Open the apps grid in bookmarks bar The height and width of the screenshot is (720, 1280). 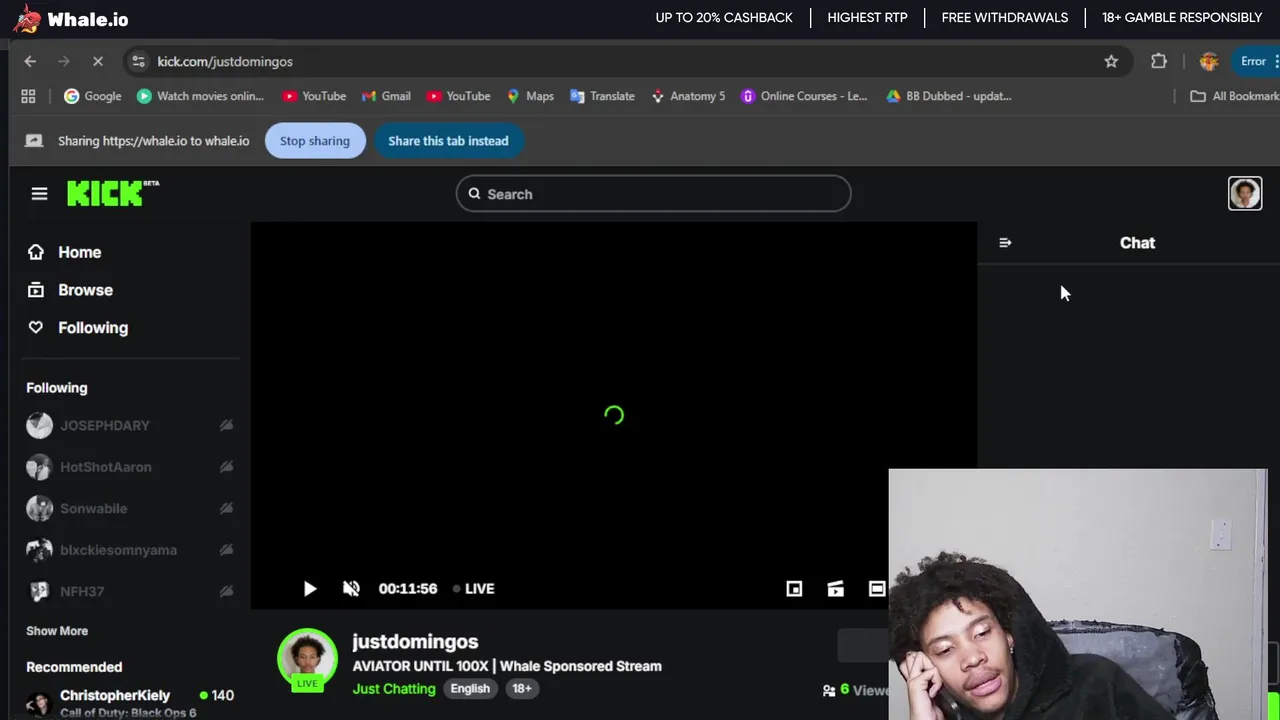[28, 96]
